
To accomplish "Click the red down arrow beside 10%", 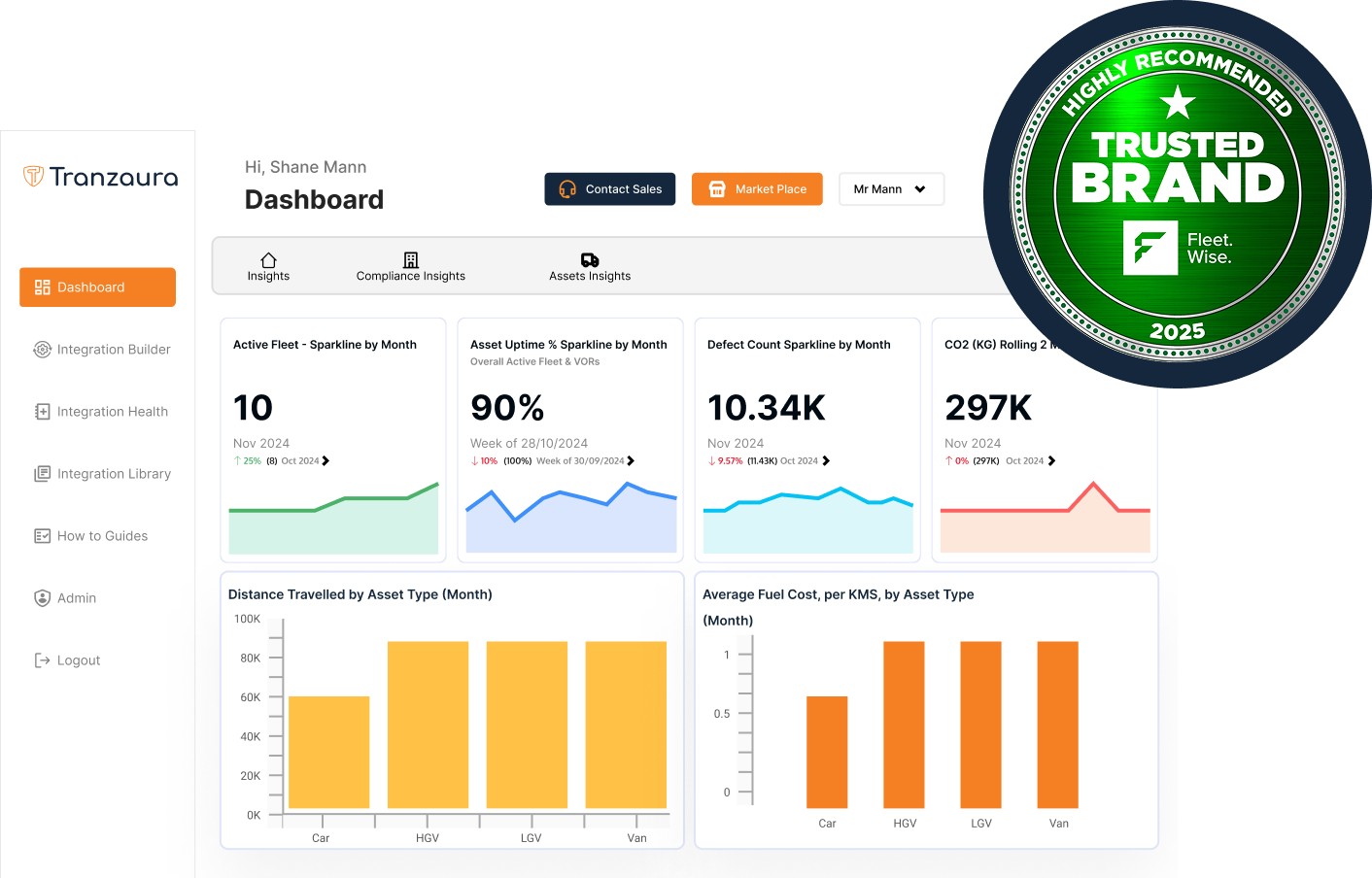I will tap(474, 460).
